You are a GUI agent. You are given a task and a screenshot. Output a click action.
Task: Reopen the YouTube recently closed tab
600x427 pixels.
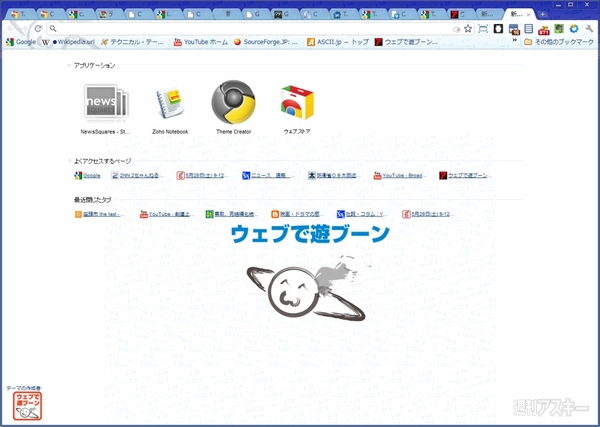click(x=165, y=214)
